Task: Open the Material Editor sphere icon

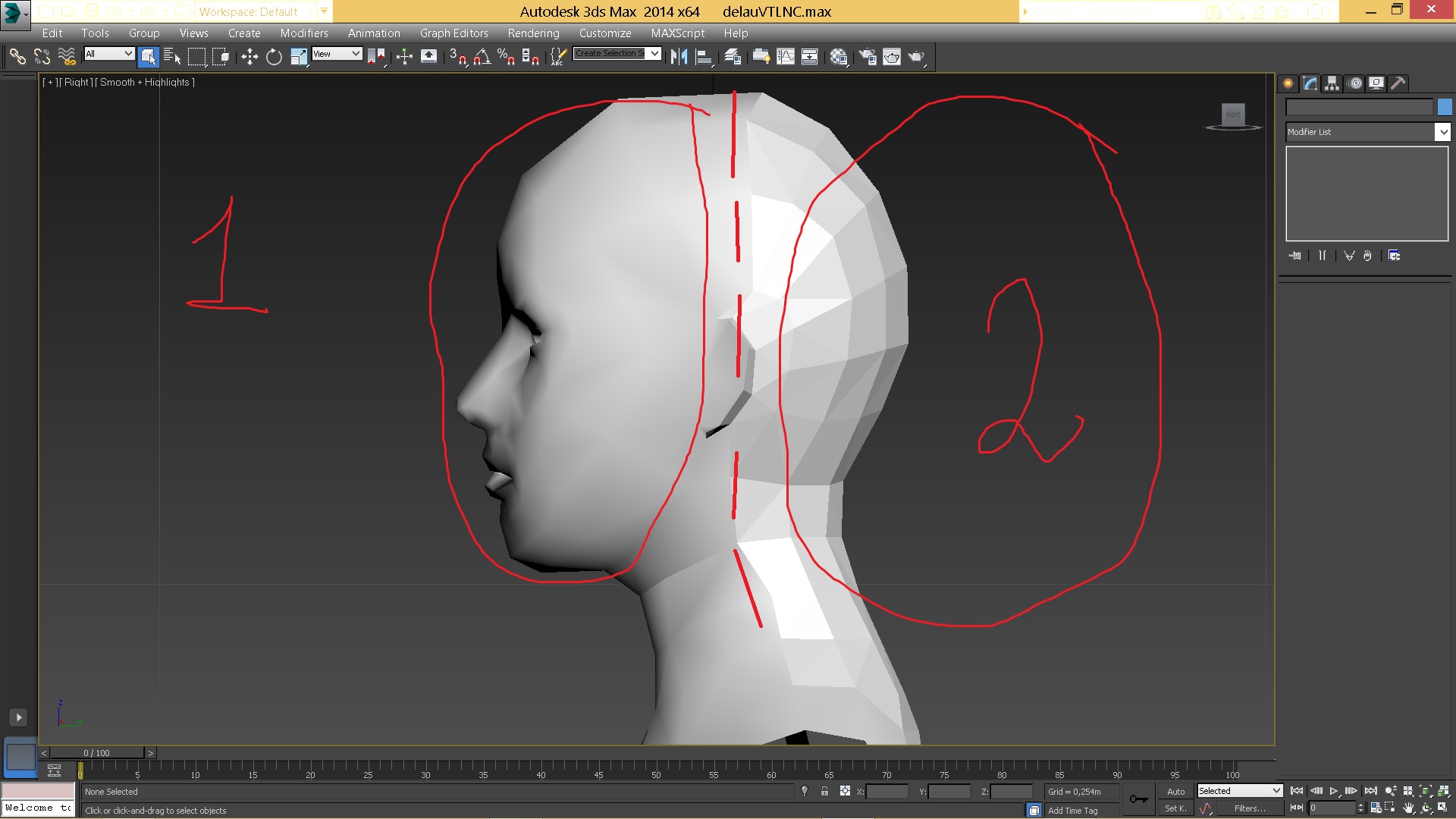Action: coord(838,57)
